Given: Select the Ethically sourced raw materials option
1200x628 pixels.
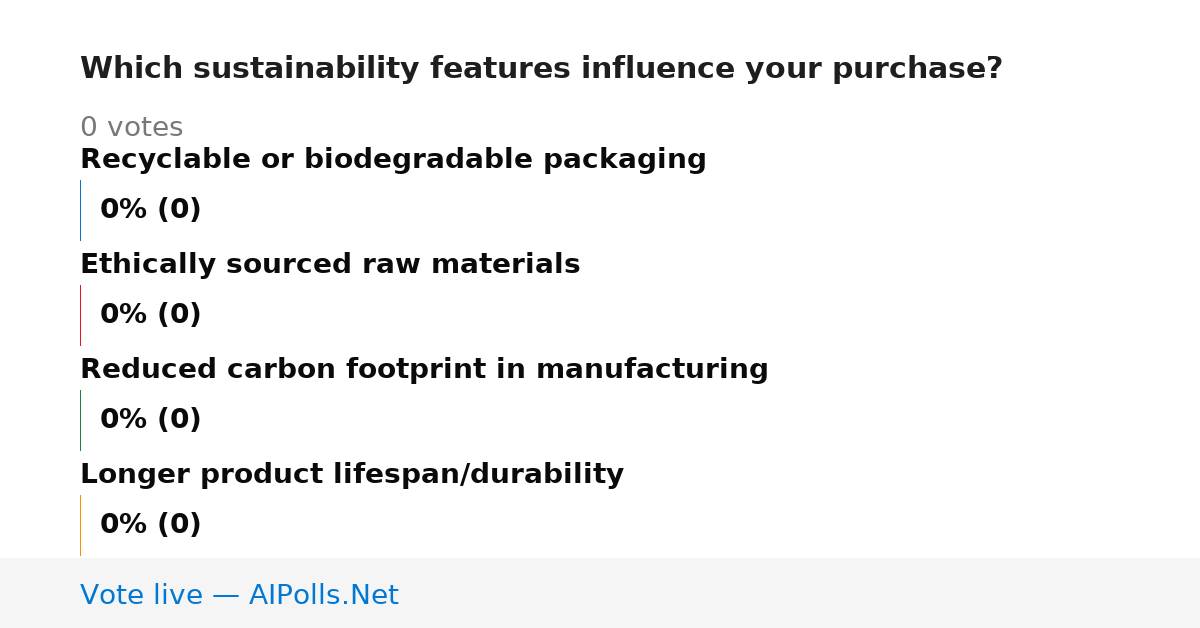Looking at the screenshot, I should [x=330, y=265].
